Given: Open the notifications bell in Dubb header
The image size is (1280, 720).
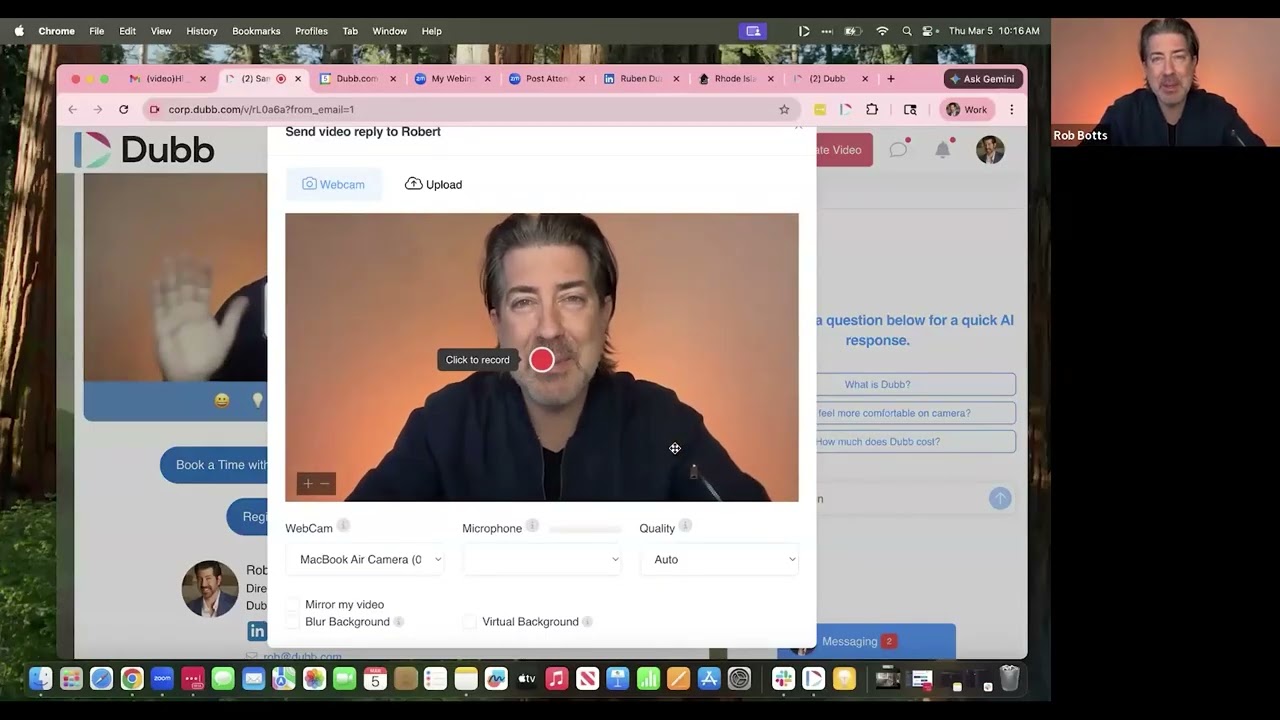Looking at the screenshot, I should 942,150.
